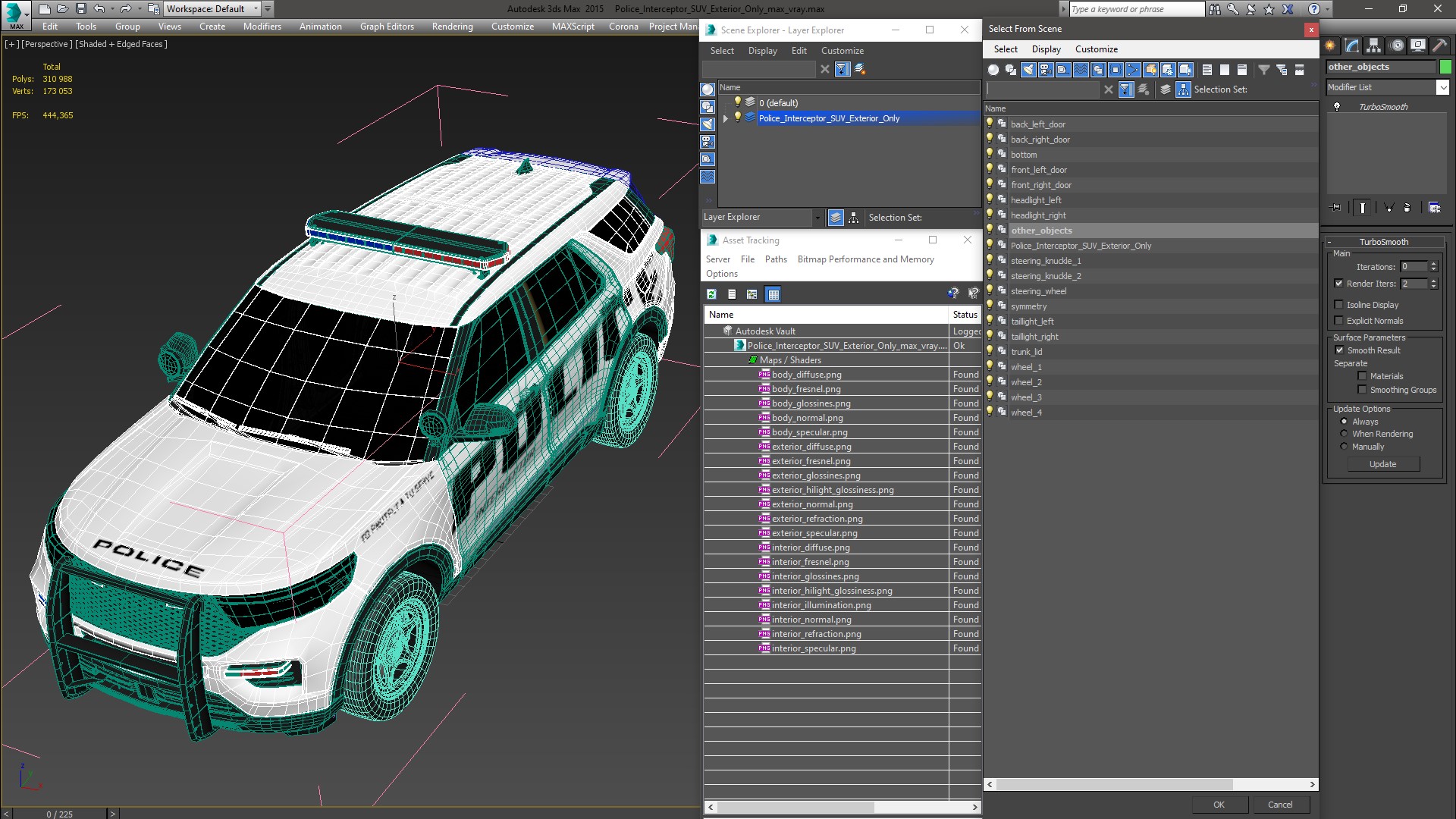Screen dimensions: 1456x819
Task: Click Cancel in Select From Scene dialog
Action: coord(1280,805)
